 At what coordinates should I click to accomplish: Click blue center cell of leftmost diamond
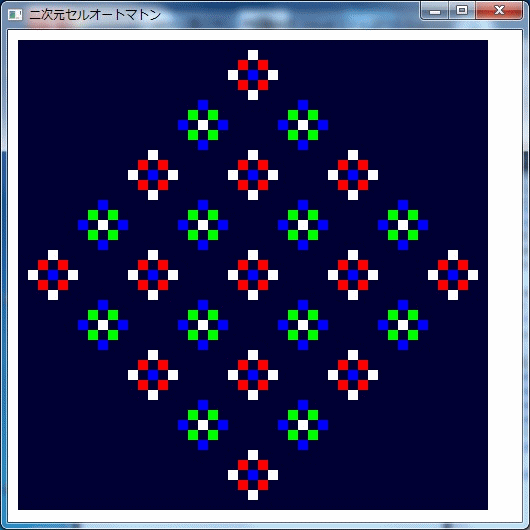[53, 275]
